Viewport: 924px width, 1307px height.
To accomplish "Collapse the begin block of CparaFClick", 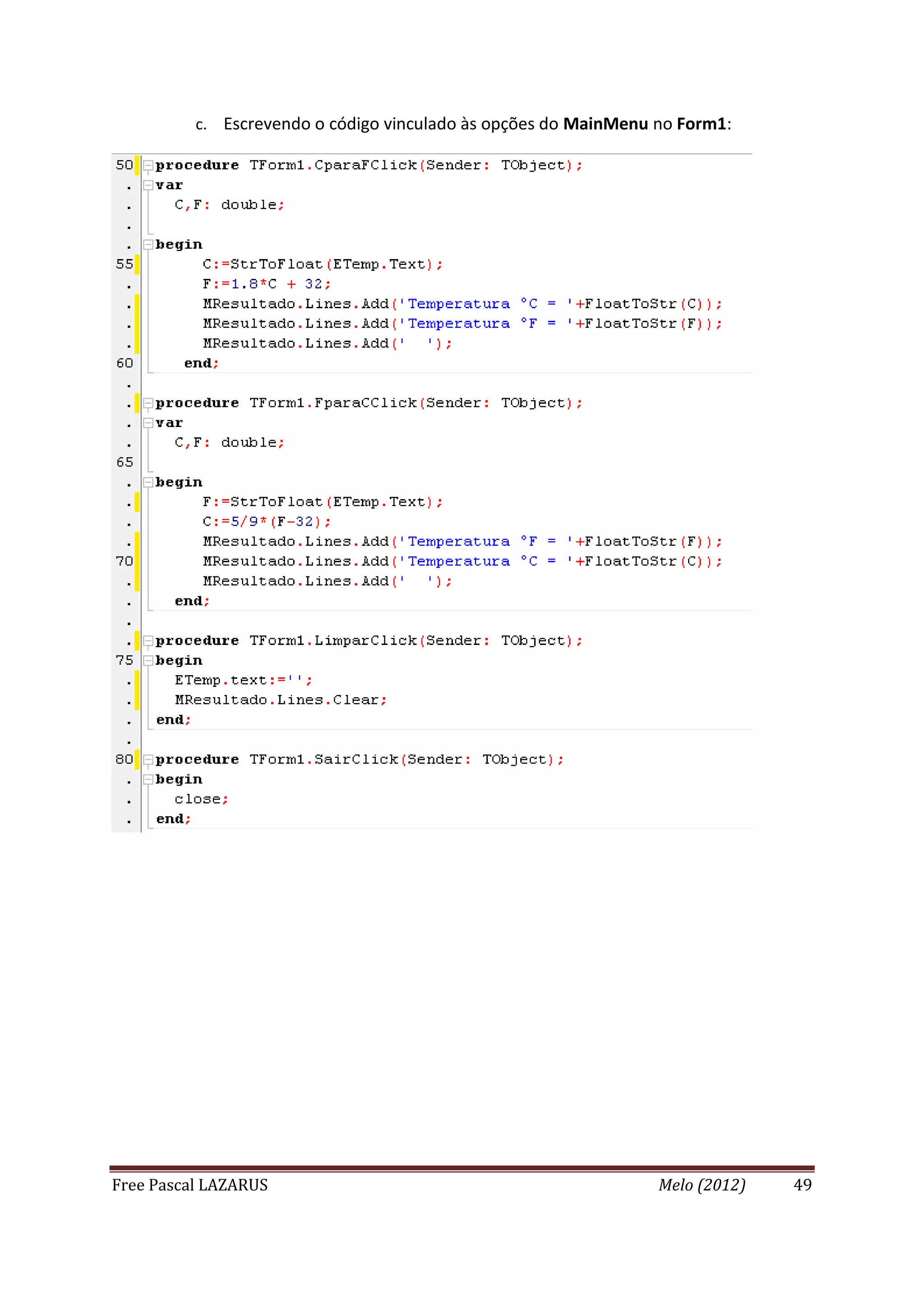I will coord(148,245).
